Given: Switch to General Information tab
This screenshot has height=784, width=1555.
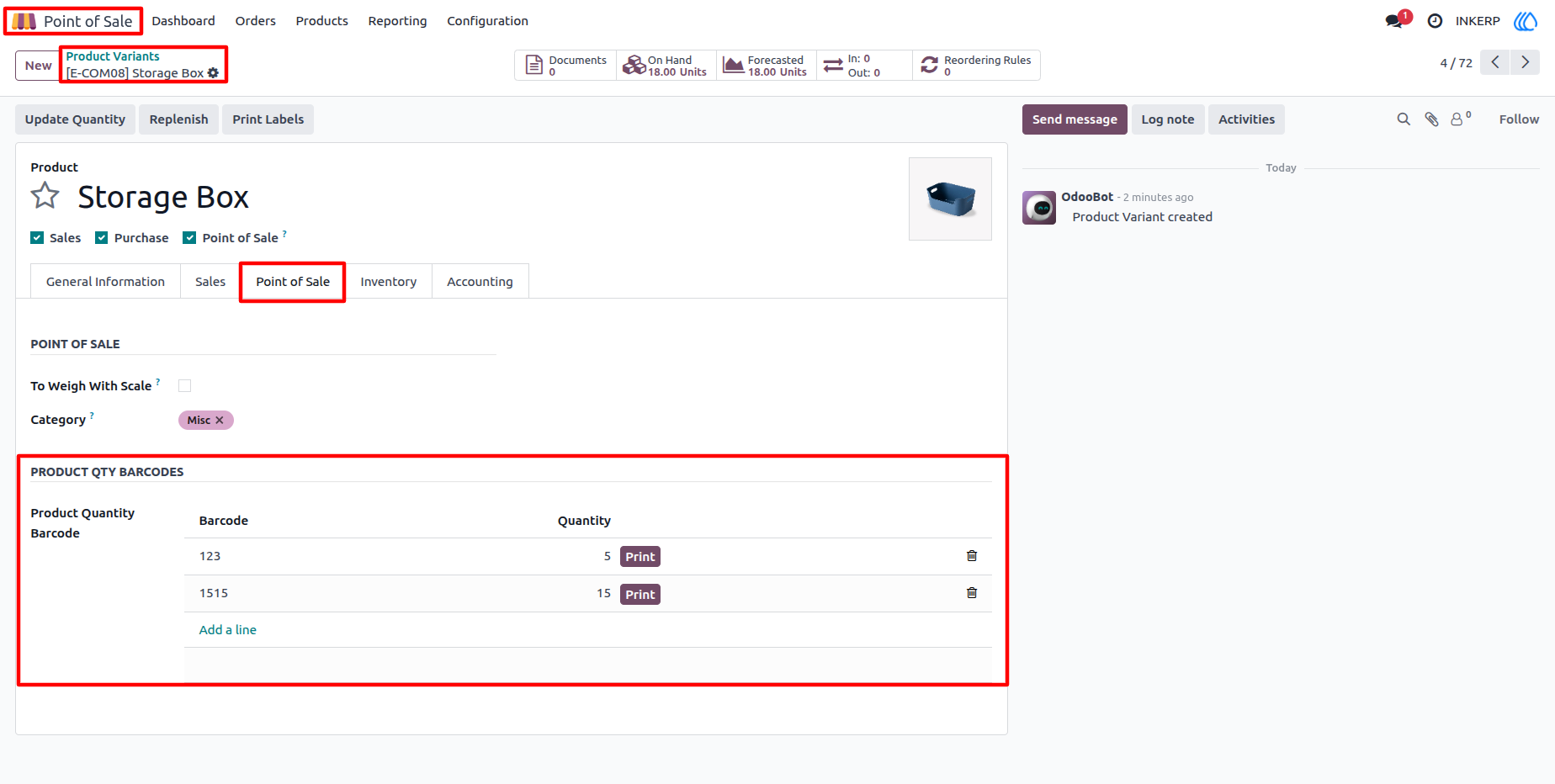Looking at the screenshot, I should 105,282.
